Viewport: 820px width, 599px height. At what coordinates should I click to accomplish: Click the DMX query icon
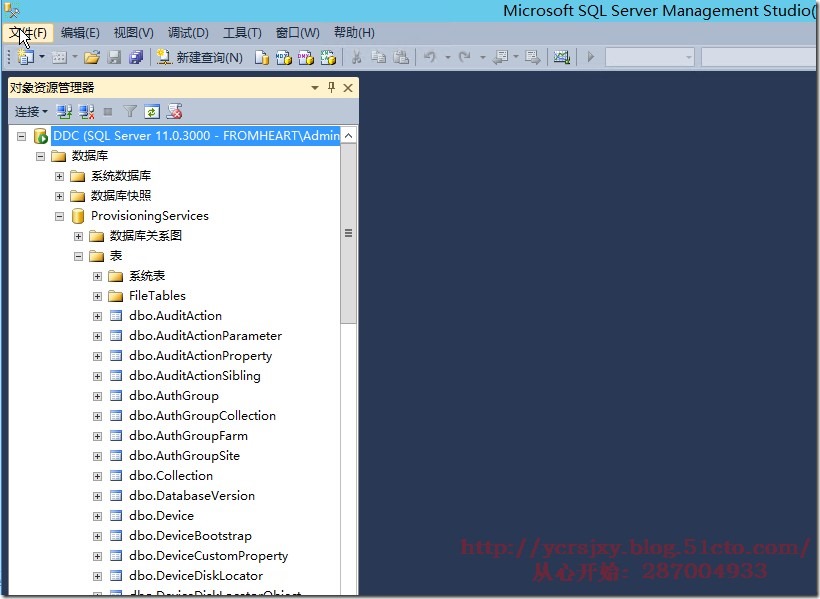[x=305, y=57]
